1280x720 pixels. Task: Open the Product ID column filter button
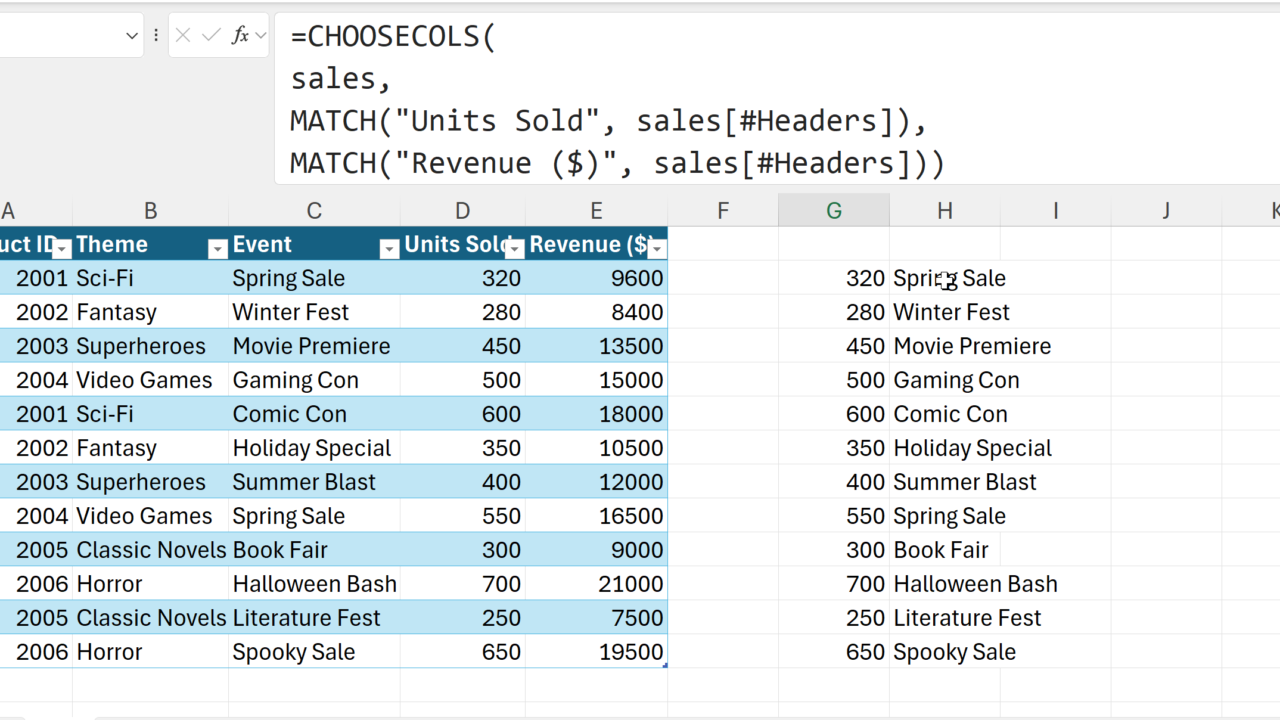coord(62,249)
